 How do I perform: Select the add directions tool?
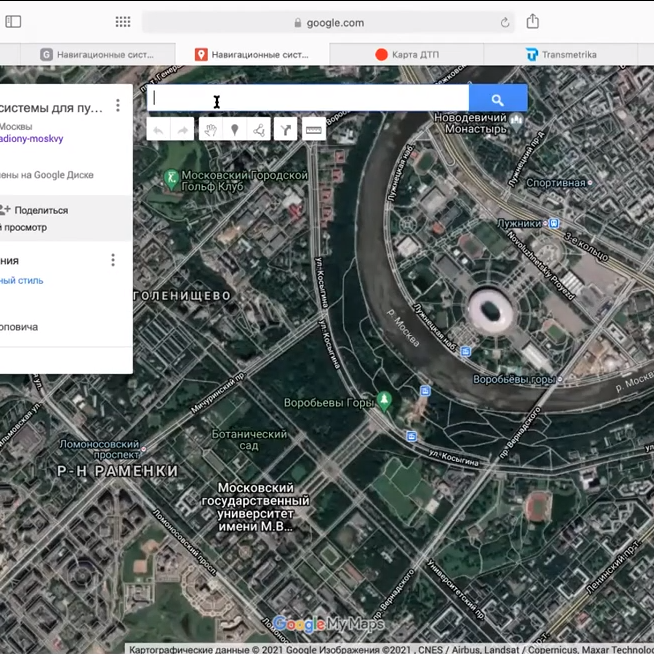[286, 130]
